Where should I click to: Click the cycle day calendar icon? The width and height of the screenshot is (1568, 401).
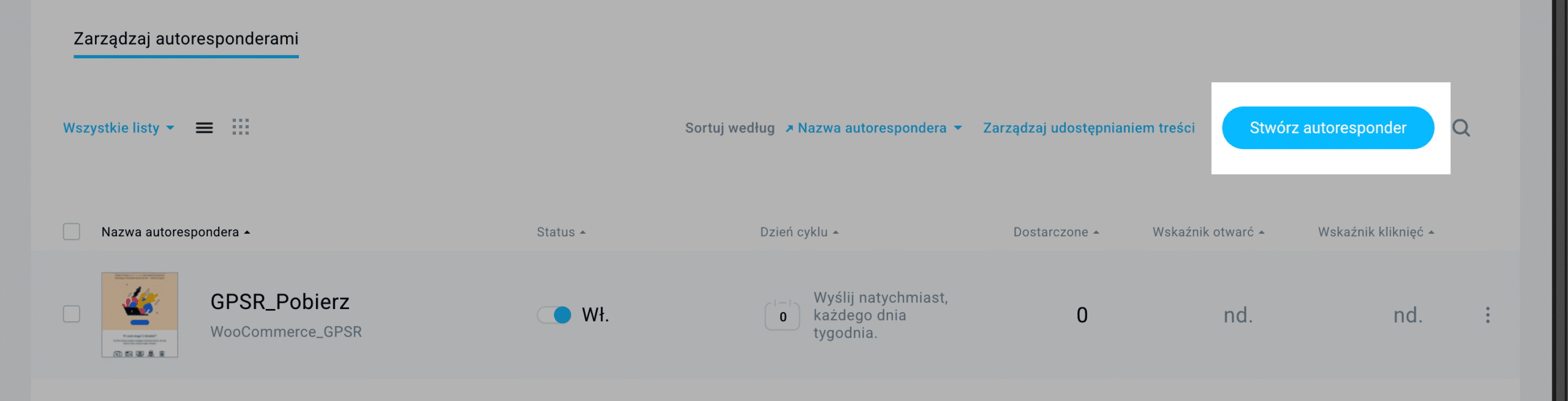pos(782,315)
